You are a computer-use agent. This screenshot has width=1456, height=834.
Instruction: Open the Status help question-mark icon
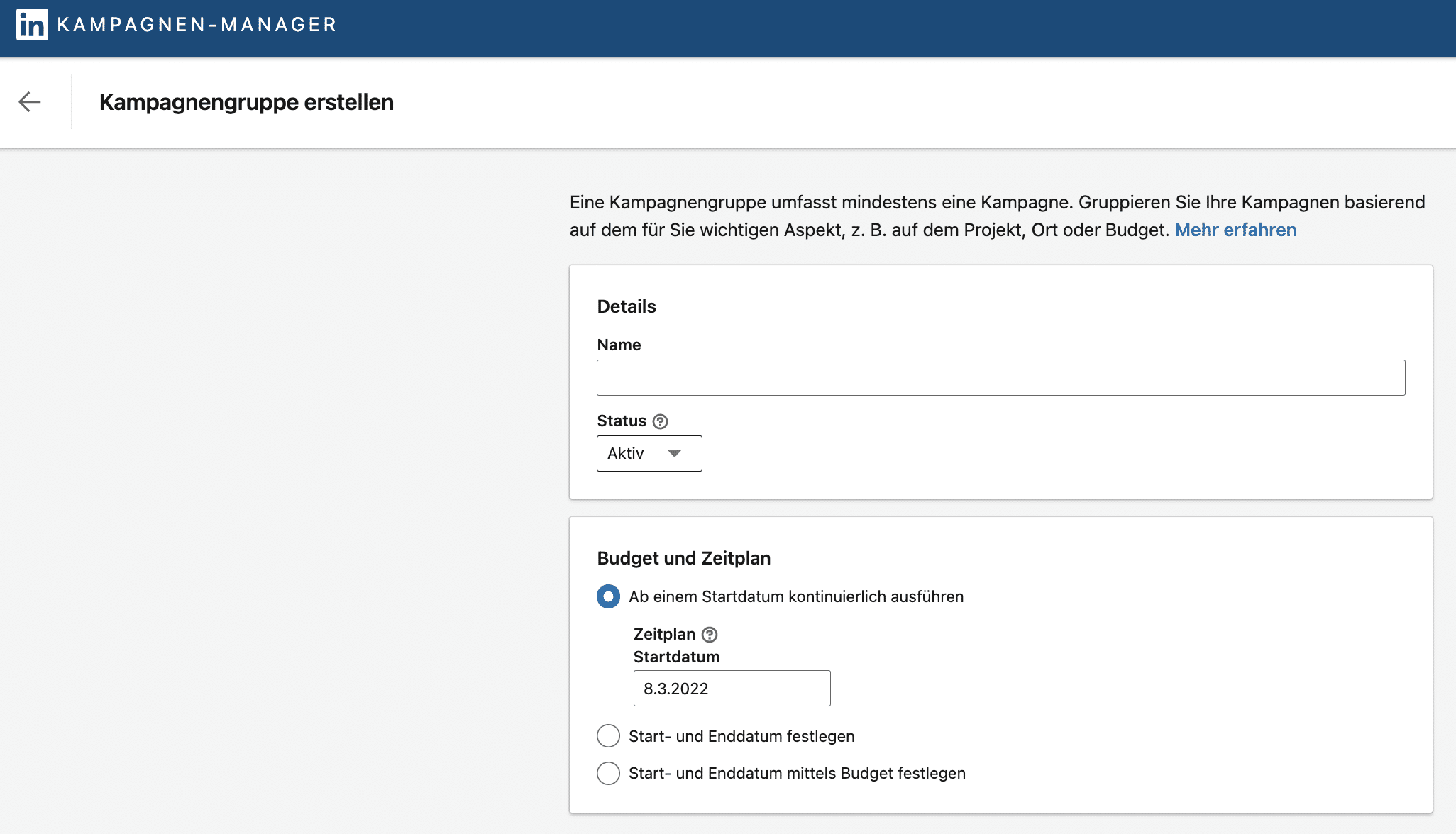click(660, 421)
